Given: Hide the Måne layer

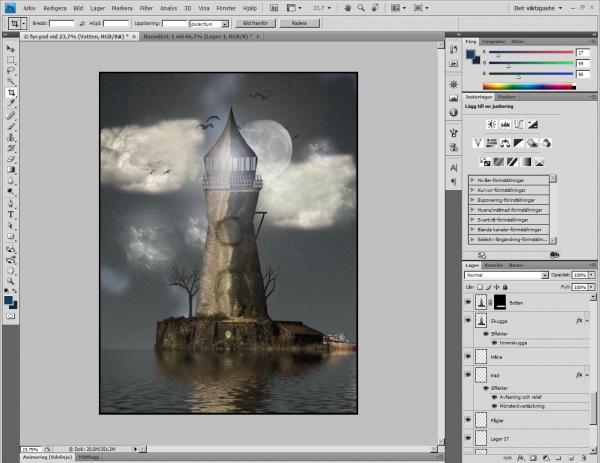Looking at the screenshot, I should pyautogui.click(x=468, y=356).
